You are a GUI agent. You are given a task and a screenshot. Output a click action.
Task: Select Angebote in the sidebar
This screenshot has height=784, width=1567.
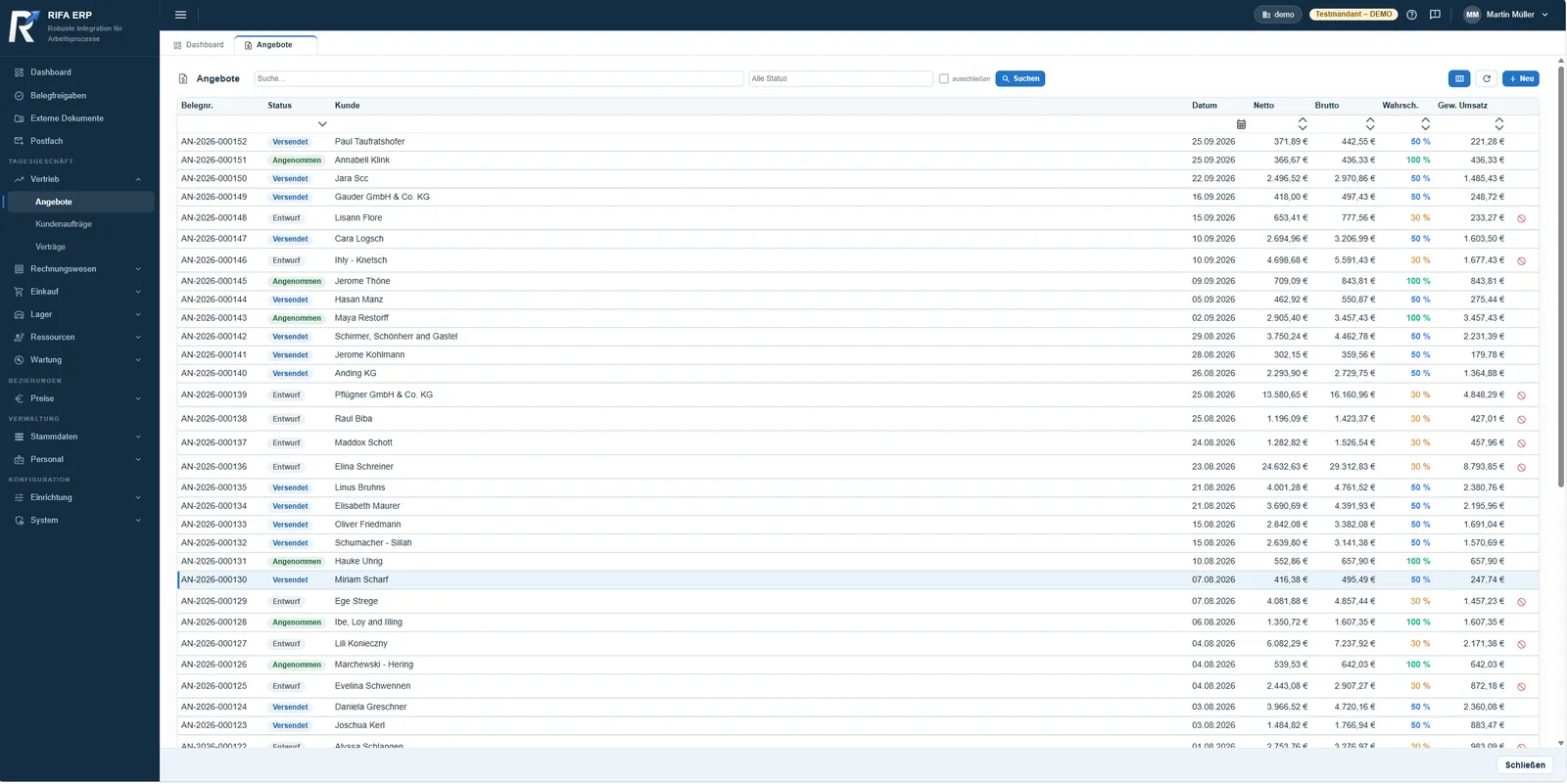click(78, 202)
